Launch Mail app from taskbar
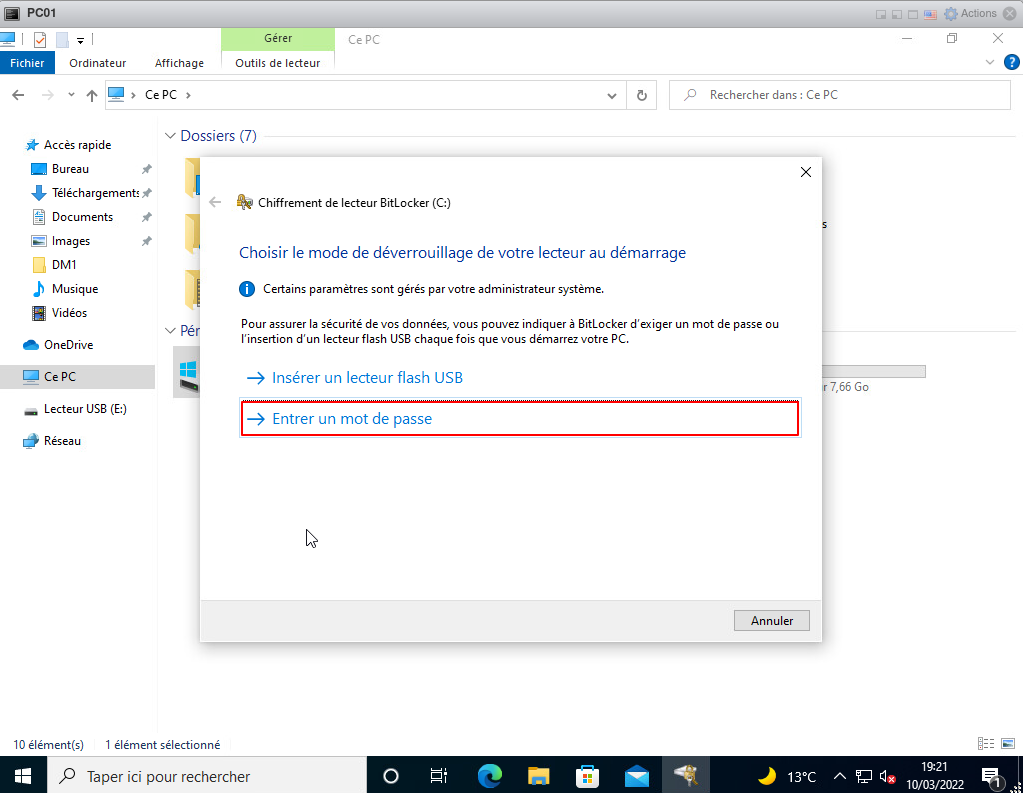 tap(637, 776)
